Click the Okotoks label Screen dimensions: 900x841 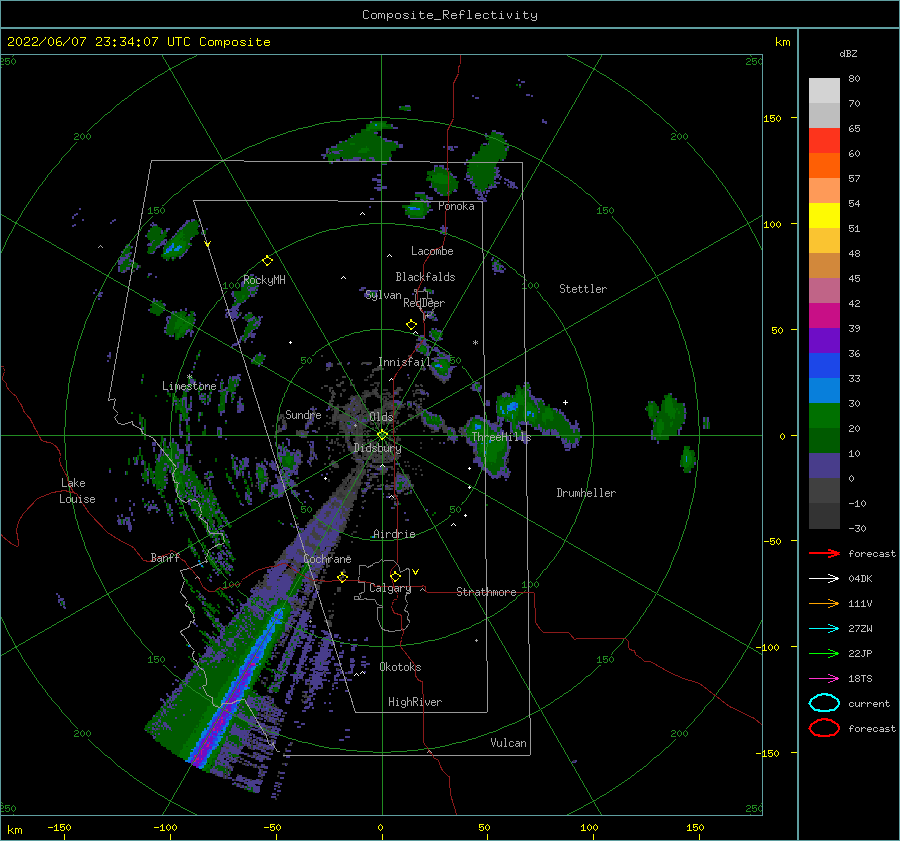pyautogui.click(x=400, y=667)
